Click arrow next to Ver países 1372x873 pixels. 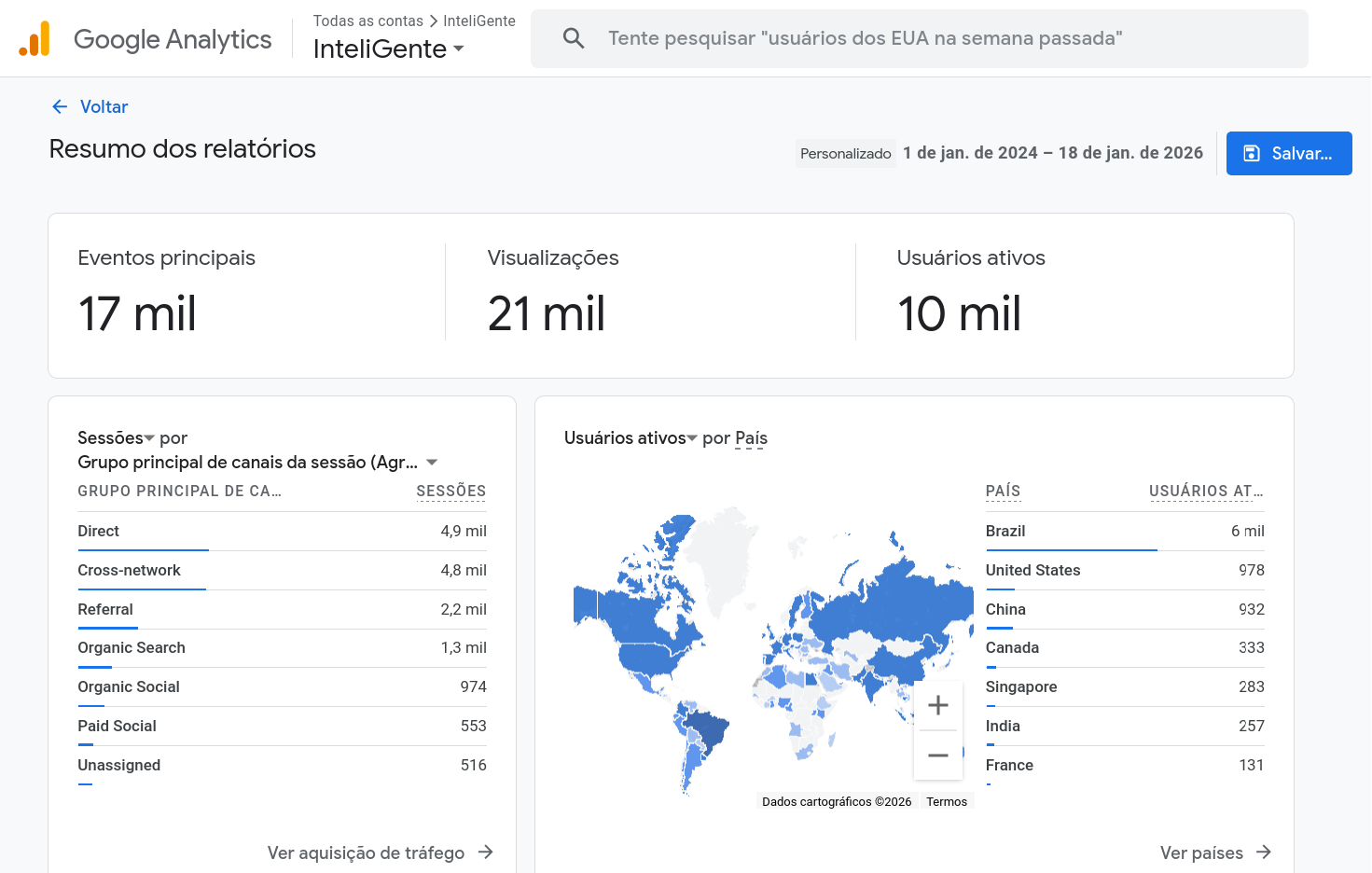(x=1264, y=852)
